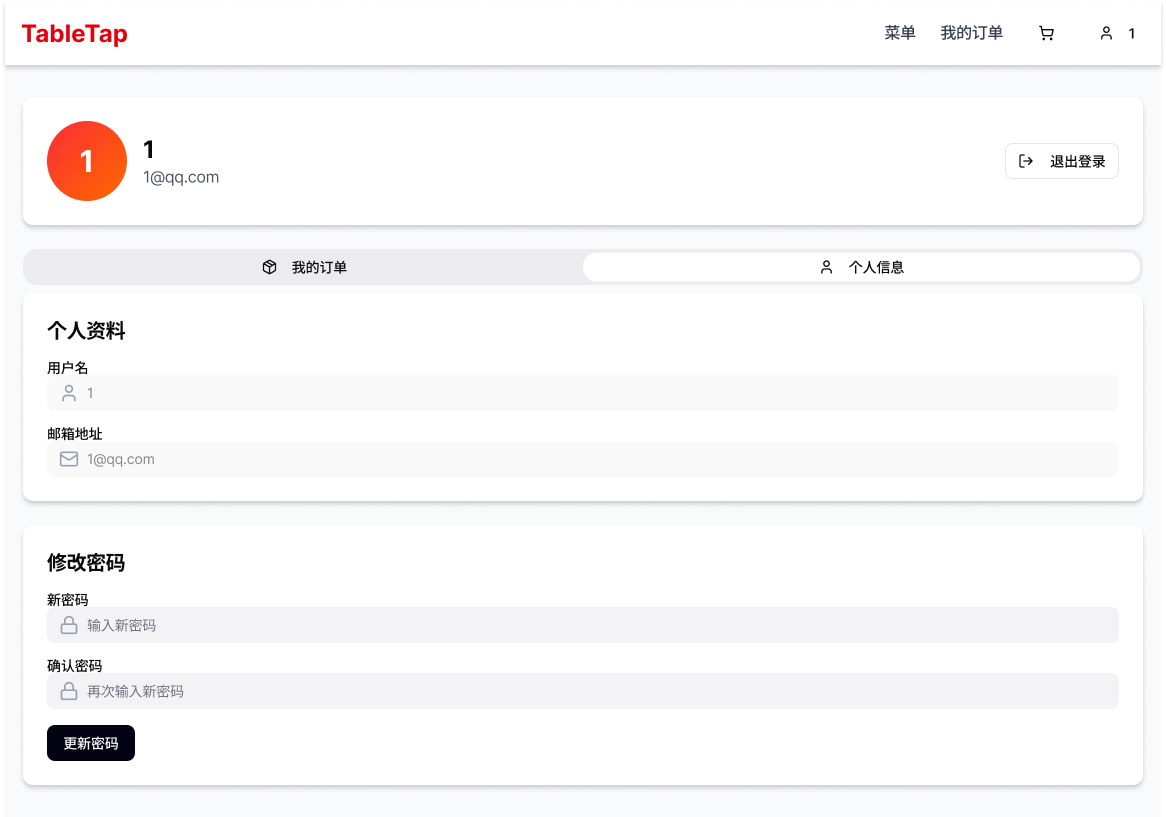
Task: Click the 个人资料 heading
Action: pyautogui.click(x=86, y=331)
